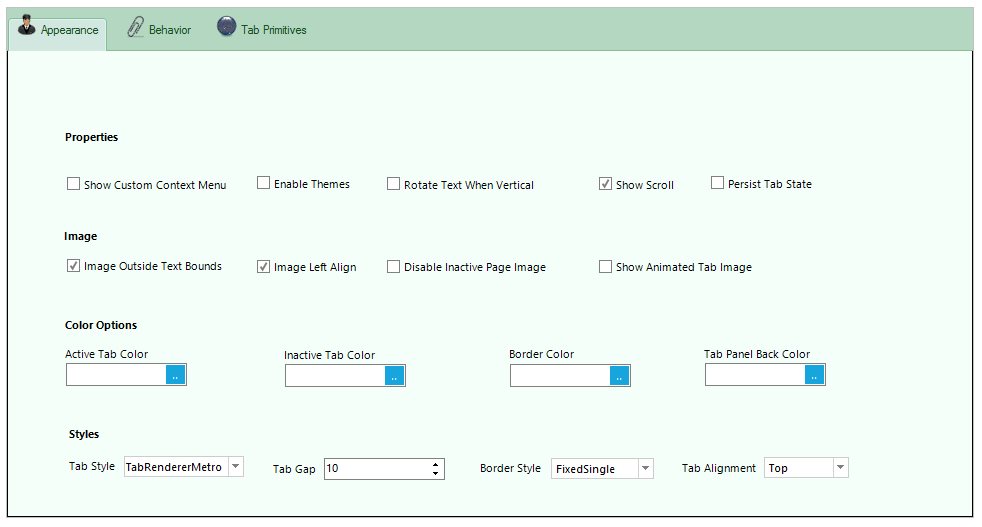Click inside the Active Tab Color field
This screenshot has width=982, height=527.
tap(116, 375)
